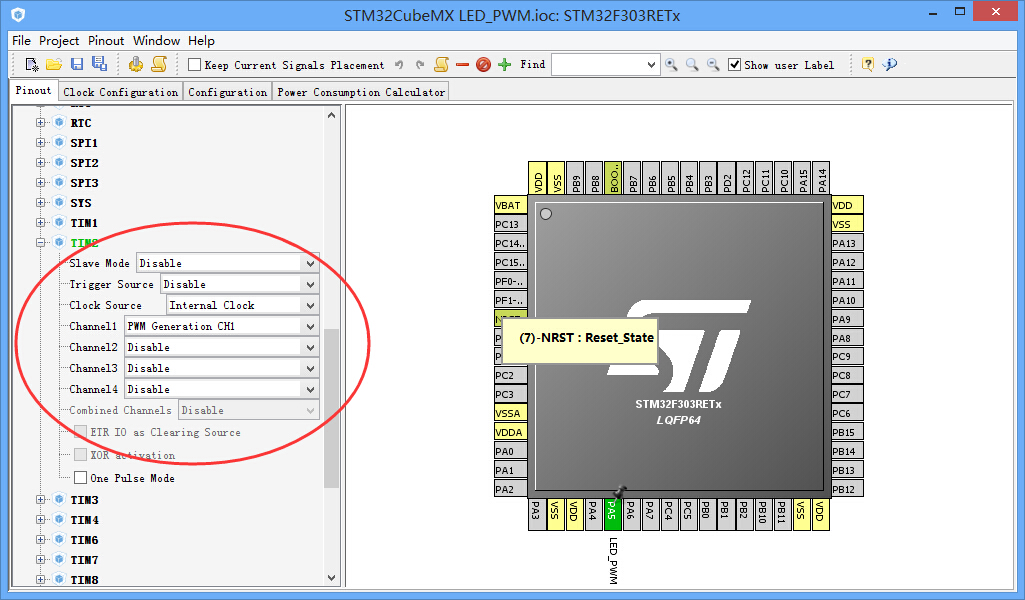This screenshot has height=600, width=1025.
Task: Click the red clear pinouts circle icon
Action: tap(483, 65)
